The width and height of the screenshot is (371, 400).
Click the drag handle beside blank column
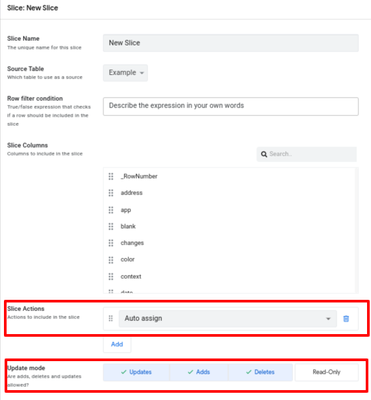point(111,227)
